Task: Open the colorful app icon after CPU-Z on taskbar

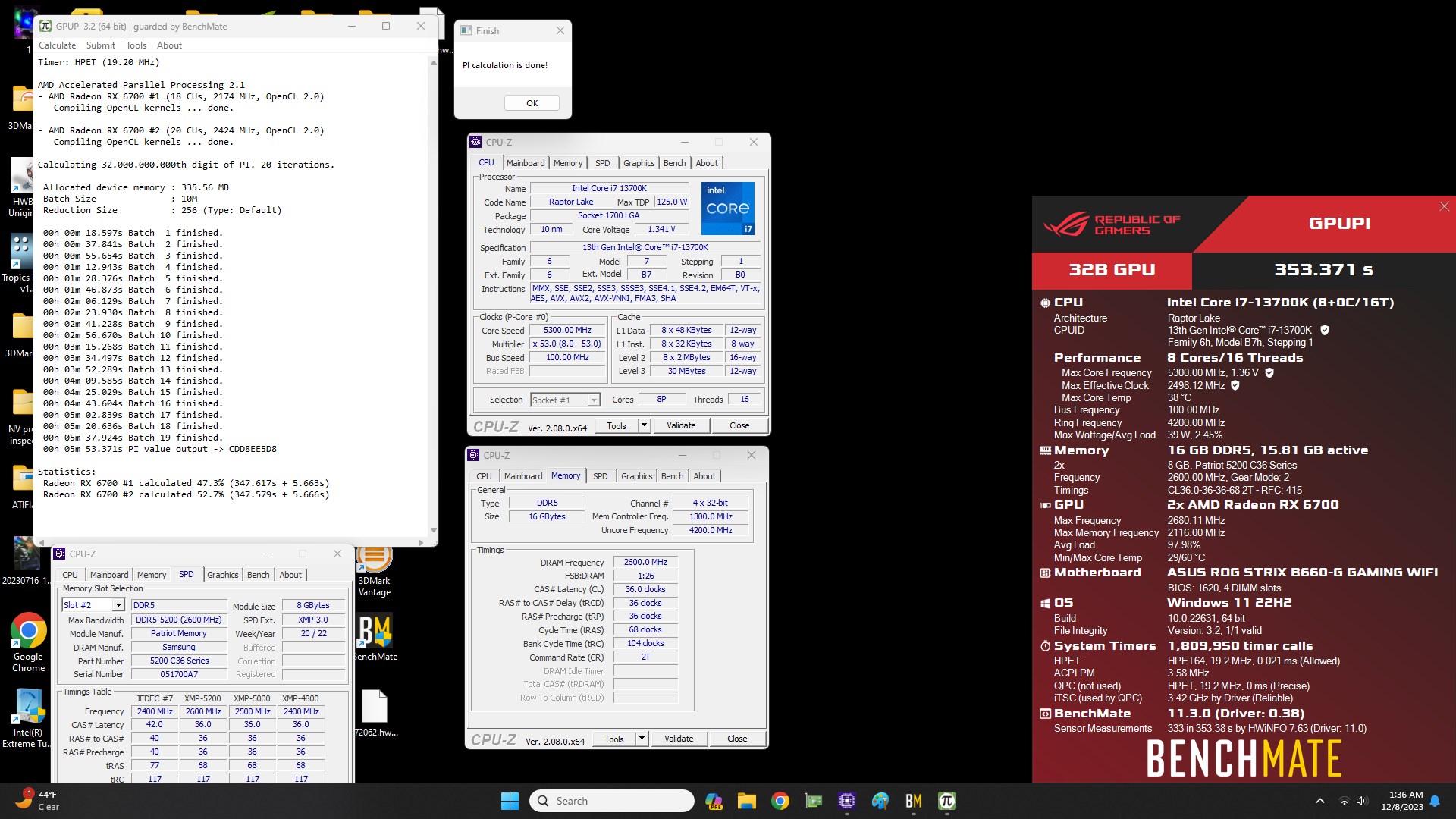Action: pos(880,801)
